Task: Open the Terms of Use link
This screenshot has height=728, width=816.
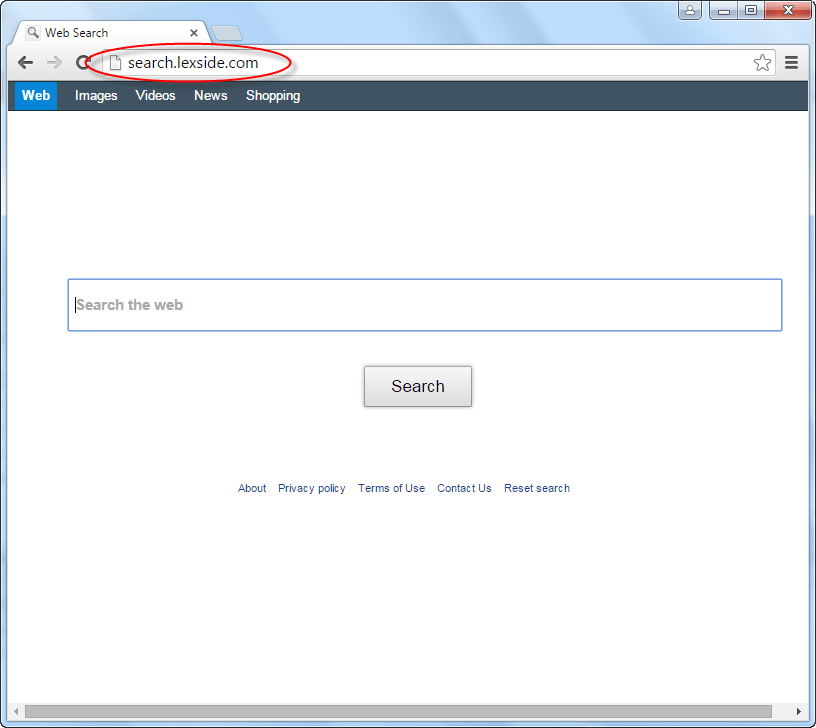Action: point(391,488)
